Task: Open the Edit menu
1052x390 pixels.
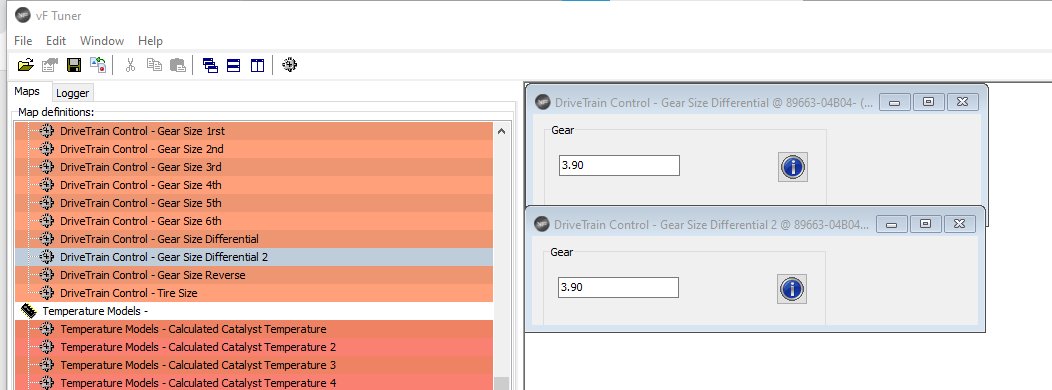Action: point(56,41)
